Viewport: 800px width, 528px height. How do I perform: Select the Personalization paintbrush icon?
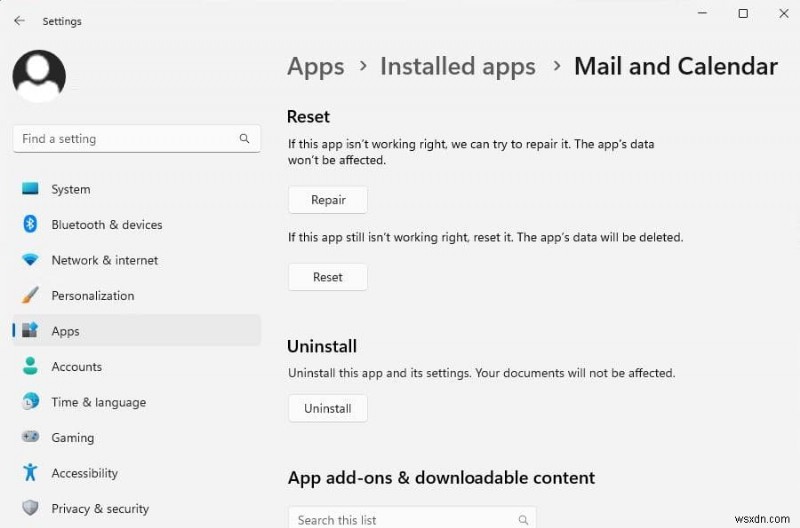pos(30,295)
